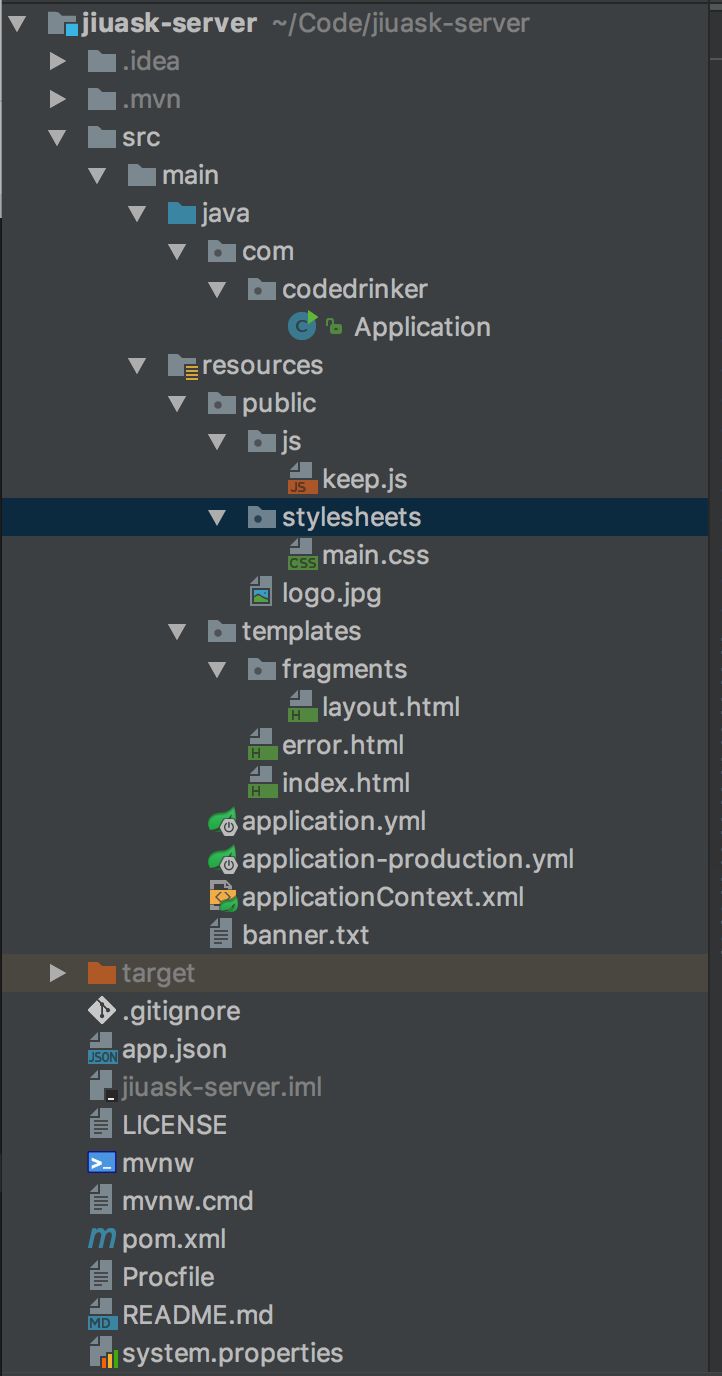
Task: Select application-production.yml file
Action: pos(407,859)
